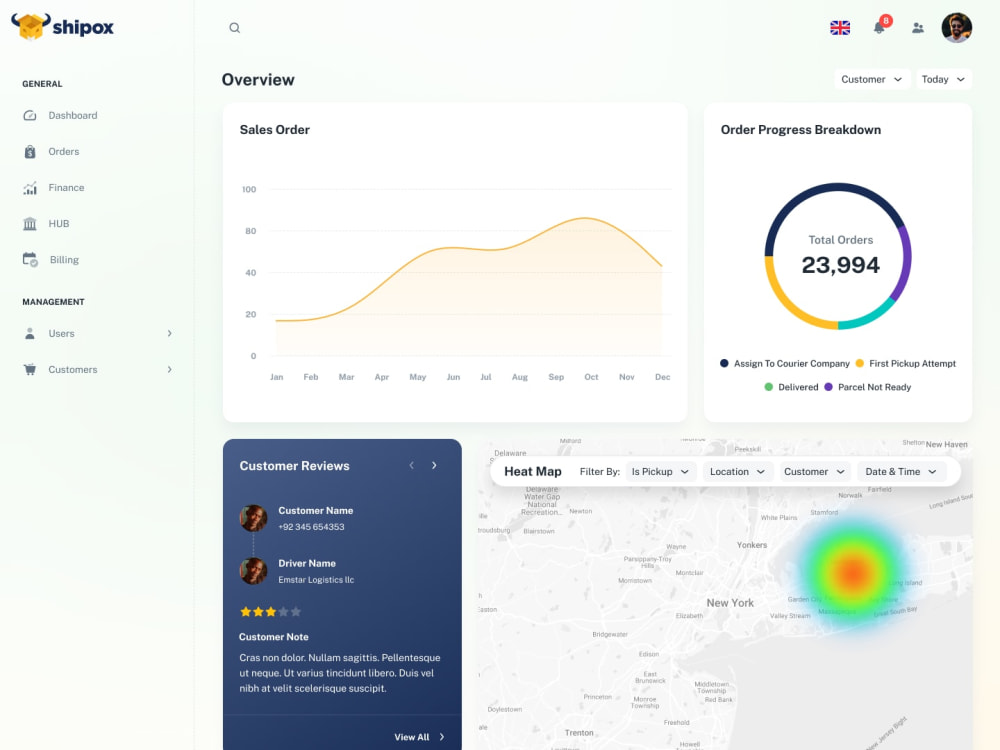This screenshot has height=750, width=1000.
Task: Click the Orders bag icon
Action: 30,152
